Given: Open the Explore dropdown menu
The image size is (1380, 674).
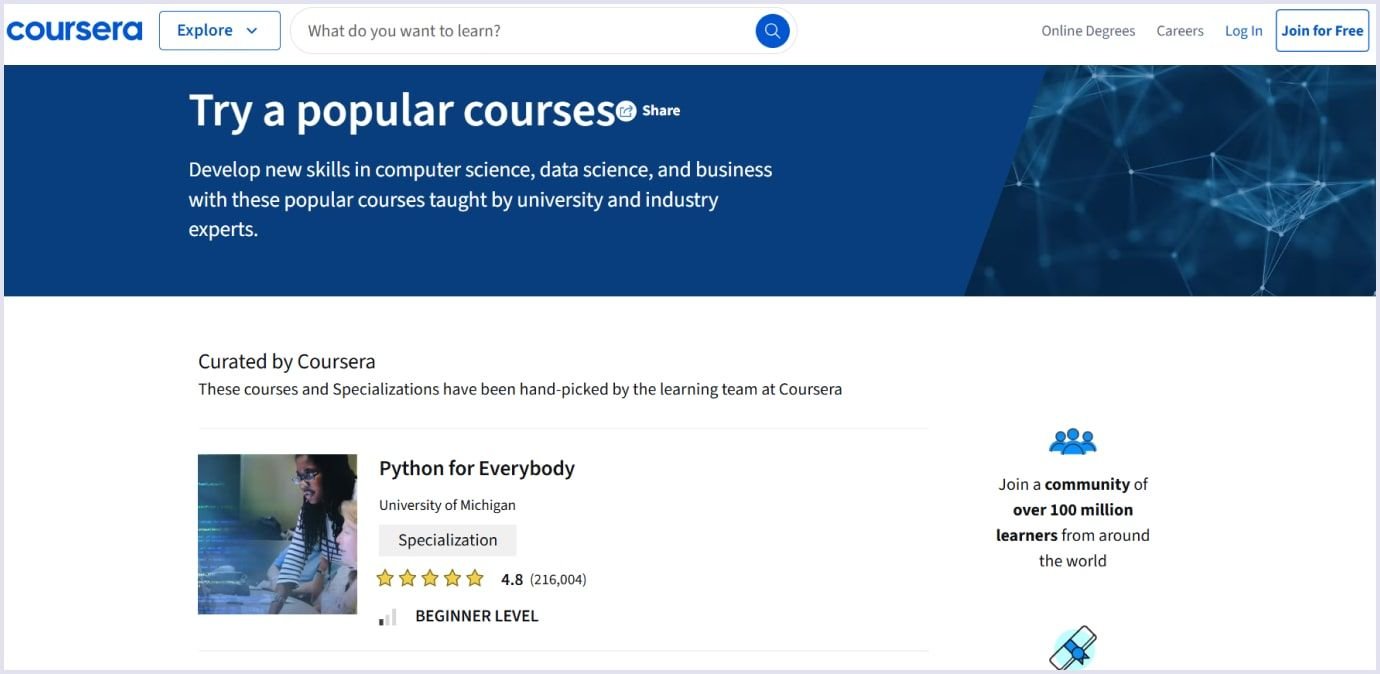Looking at the screenshot, I should 219,30.
